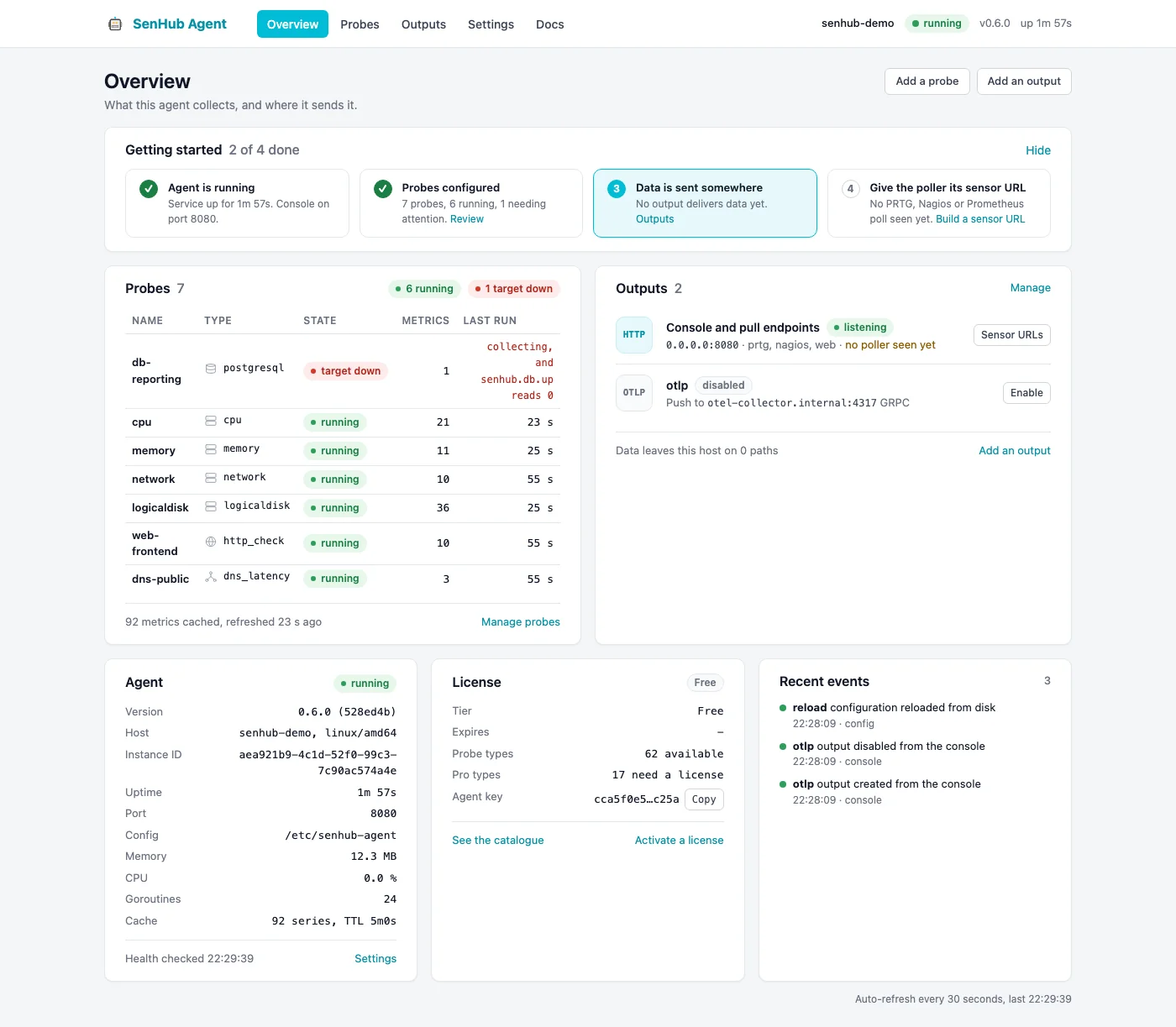This screenshot has width=1176, height=1027.
Task: Hide the Getting started panel
Action: (1038, 150)
